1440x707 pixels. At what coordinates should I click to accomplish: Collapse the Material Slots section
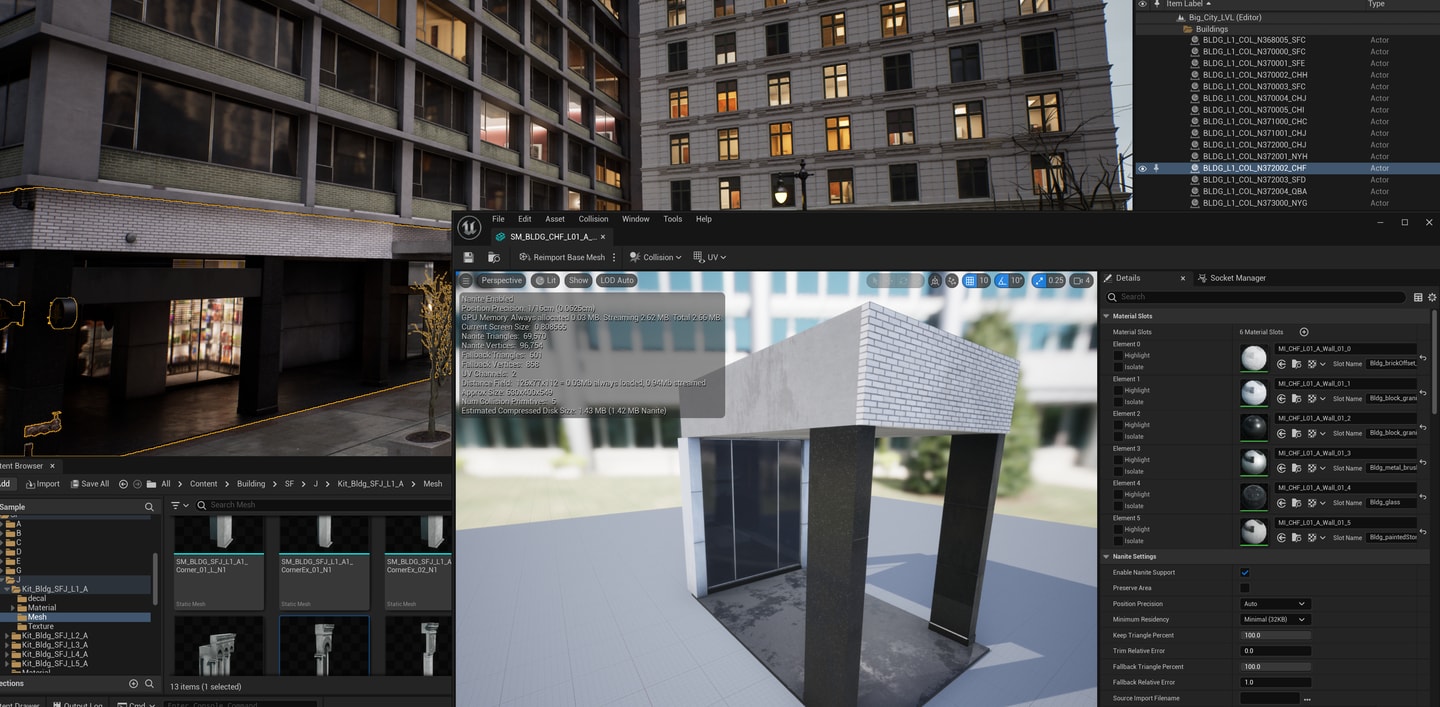(x=1107, y=316)
